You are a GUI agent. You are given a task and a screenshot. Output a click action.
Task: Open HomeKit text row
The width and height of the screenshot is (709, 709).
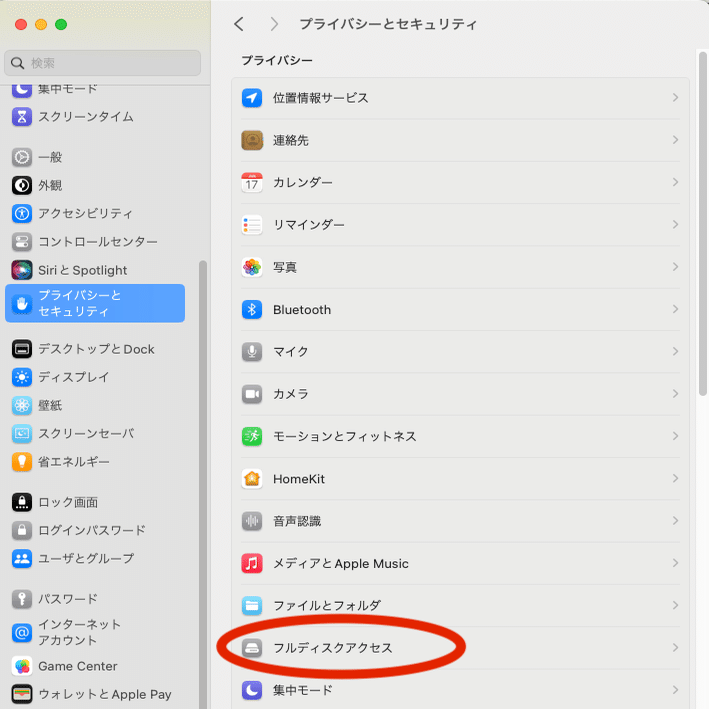pyautogui.click(x=299, y=479)
